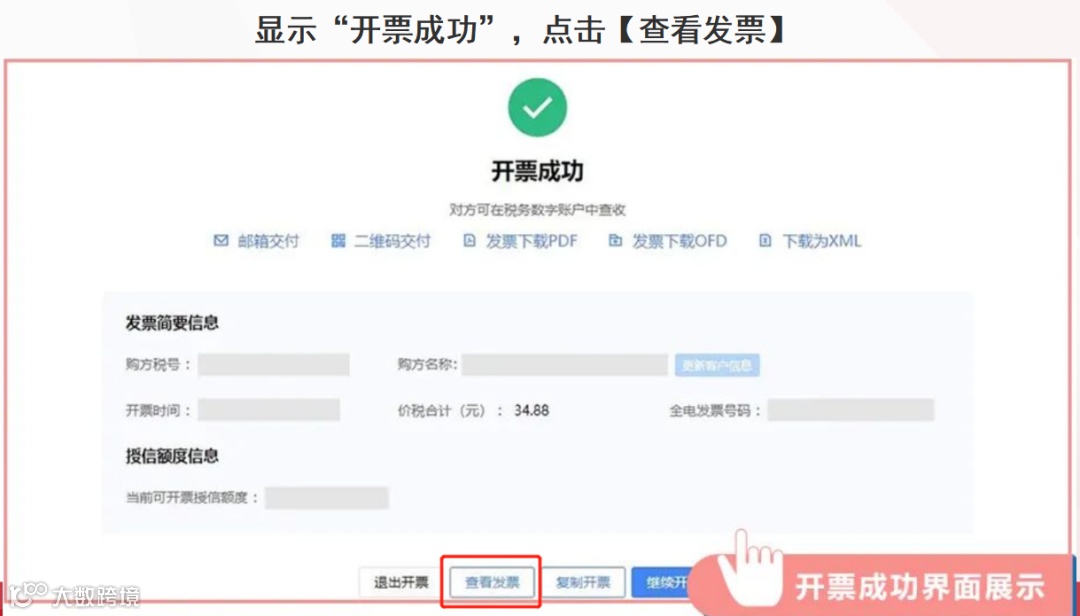
Task: Click the PDF download icon
Action: 470,240
